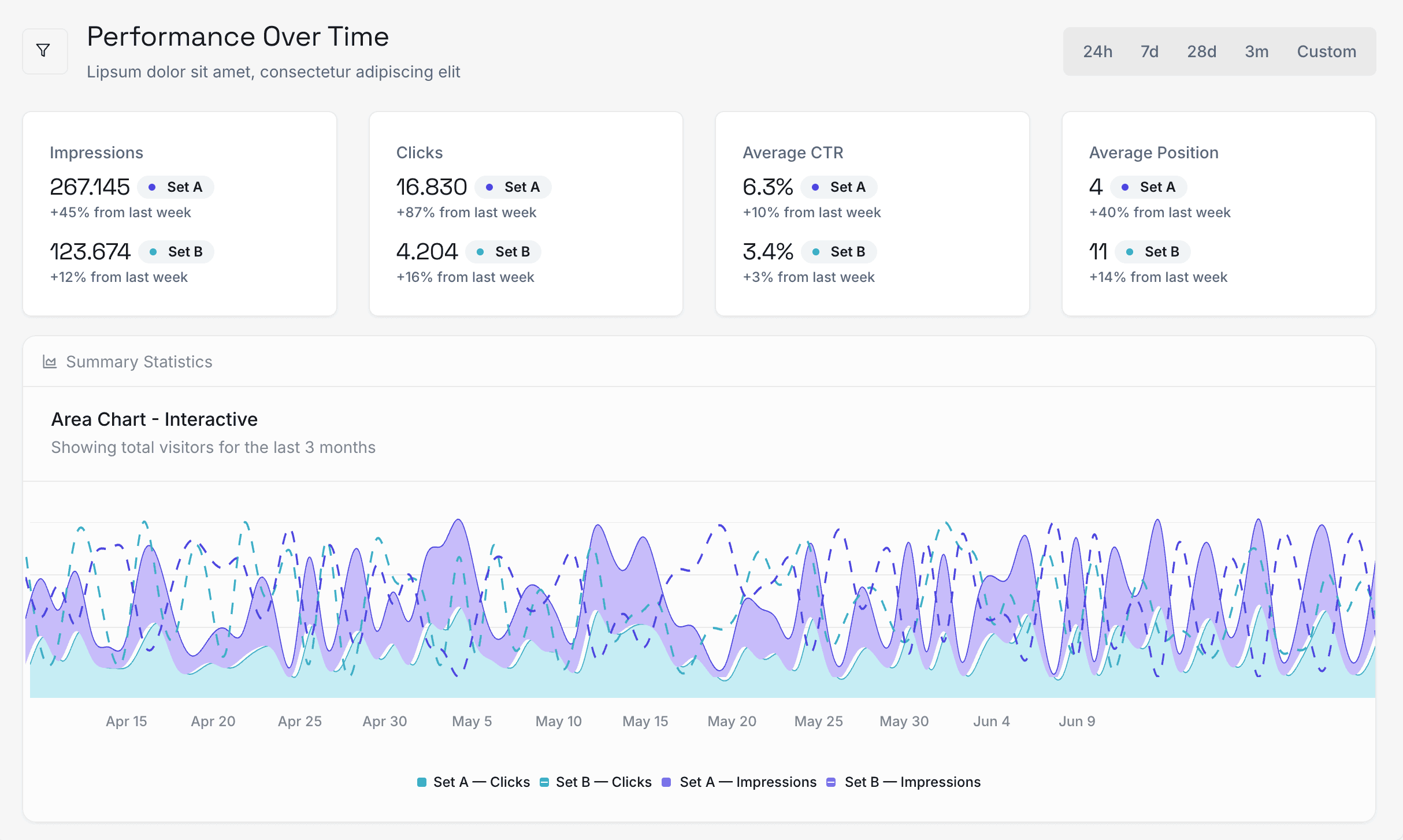Image resolution: width=1403 pixels, height=840 pixels.
Task: Click the Set A badge under Average Position
Action: pyautogui.click(x=1149, y=187)
